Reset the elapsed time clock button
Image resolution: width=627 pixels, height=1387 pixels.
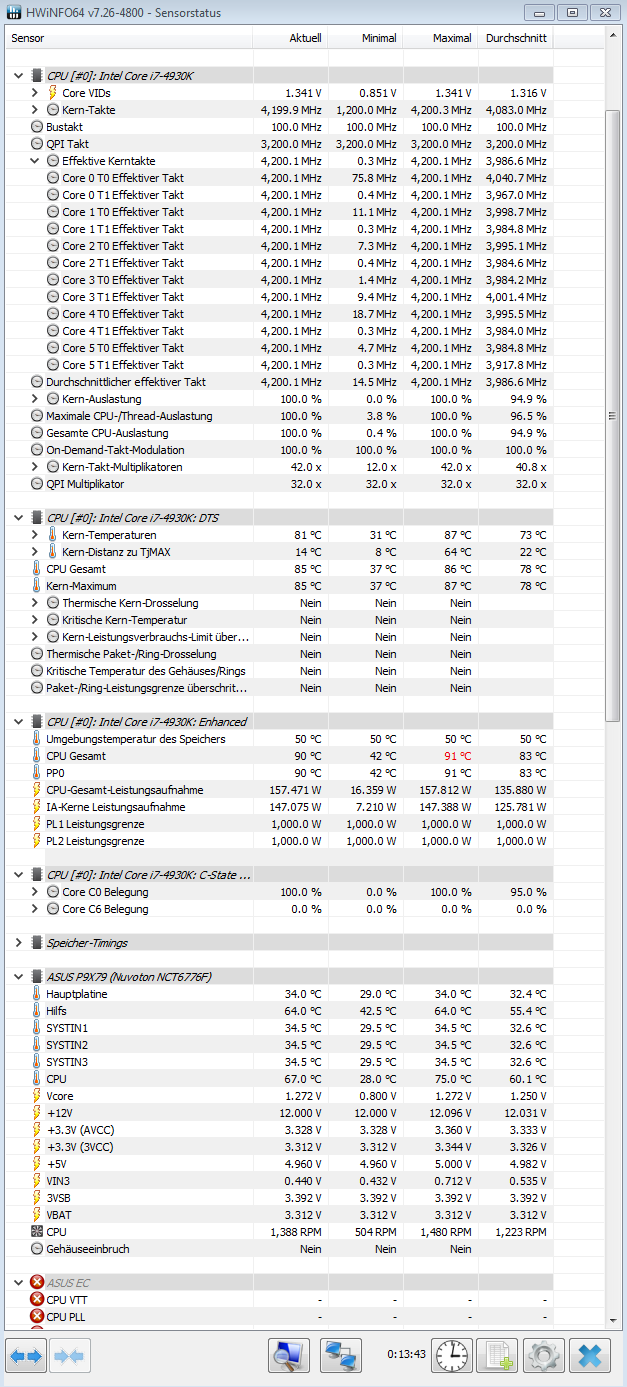click(x=452, y=1356)
